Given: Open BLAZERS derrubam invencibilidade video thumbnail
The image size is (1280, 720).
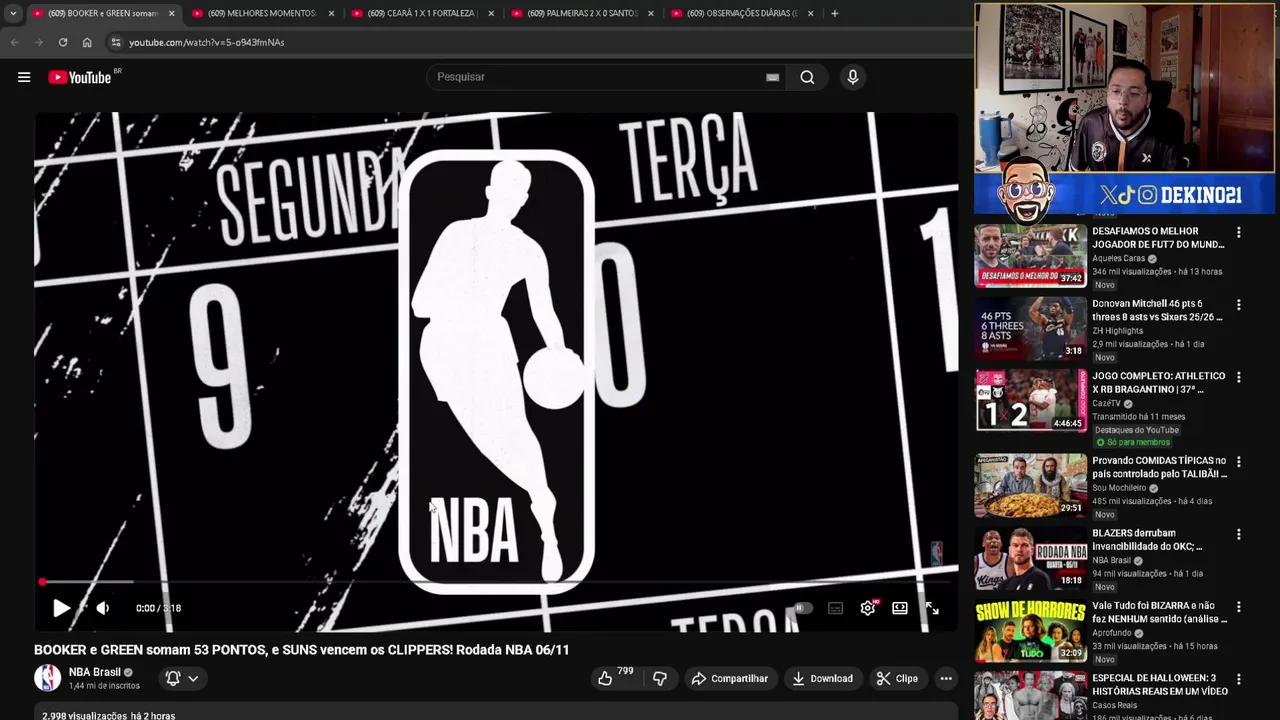Looking at the screenshot, I should pos(1031,558).
